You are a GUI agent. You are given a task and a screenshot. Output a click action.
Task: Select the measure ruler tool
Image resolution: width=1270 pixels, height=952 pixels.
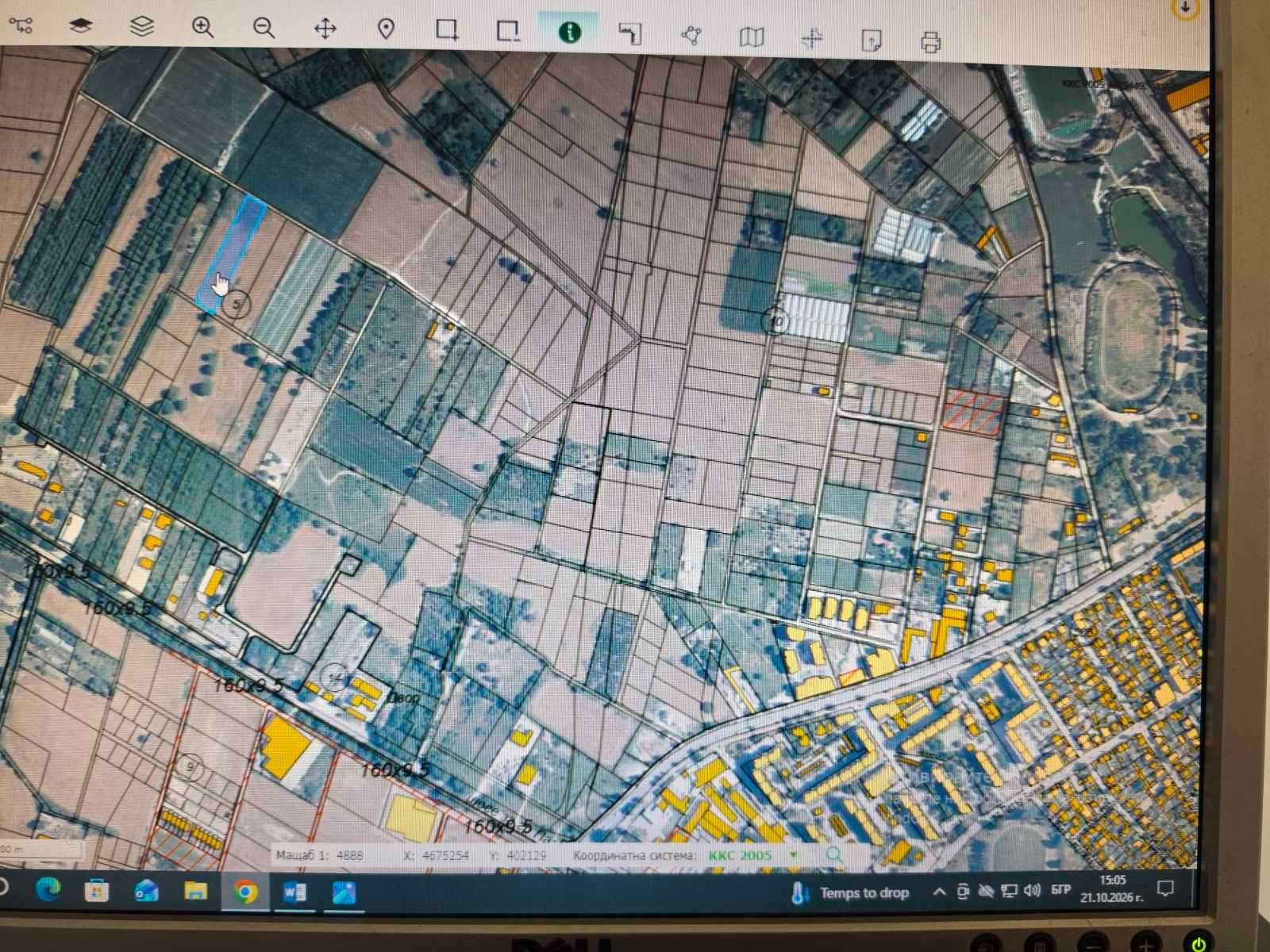pyautogui.click(x=630, y=33)
